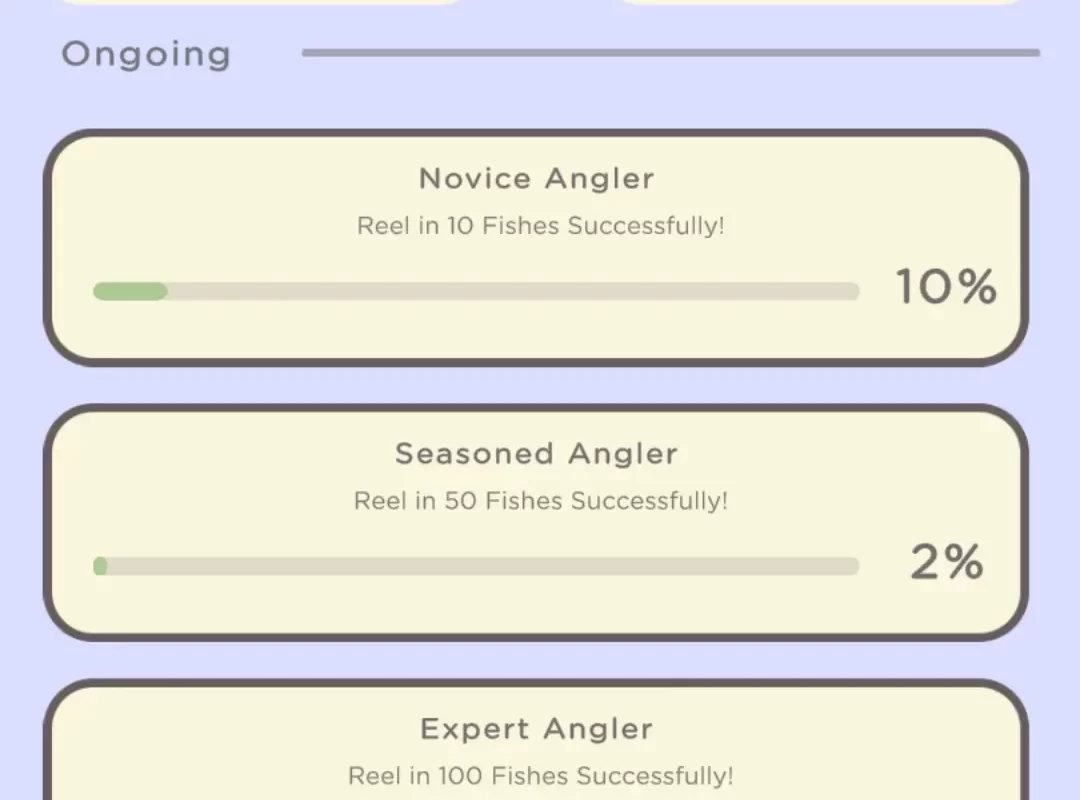This screenshot has height=800, width=1080.
Task: Click empty area left of Expert Angler title
Action: click(230, 730)
